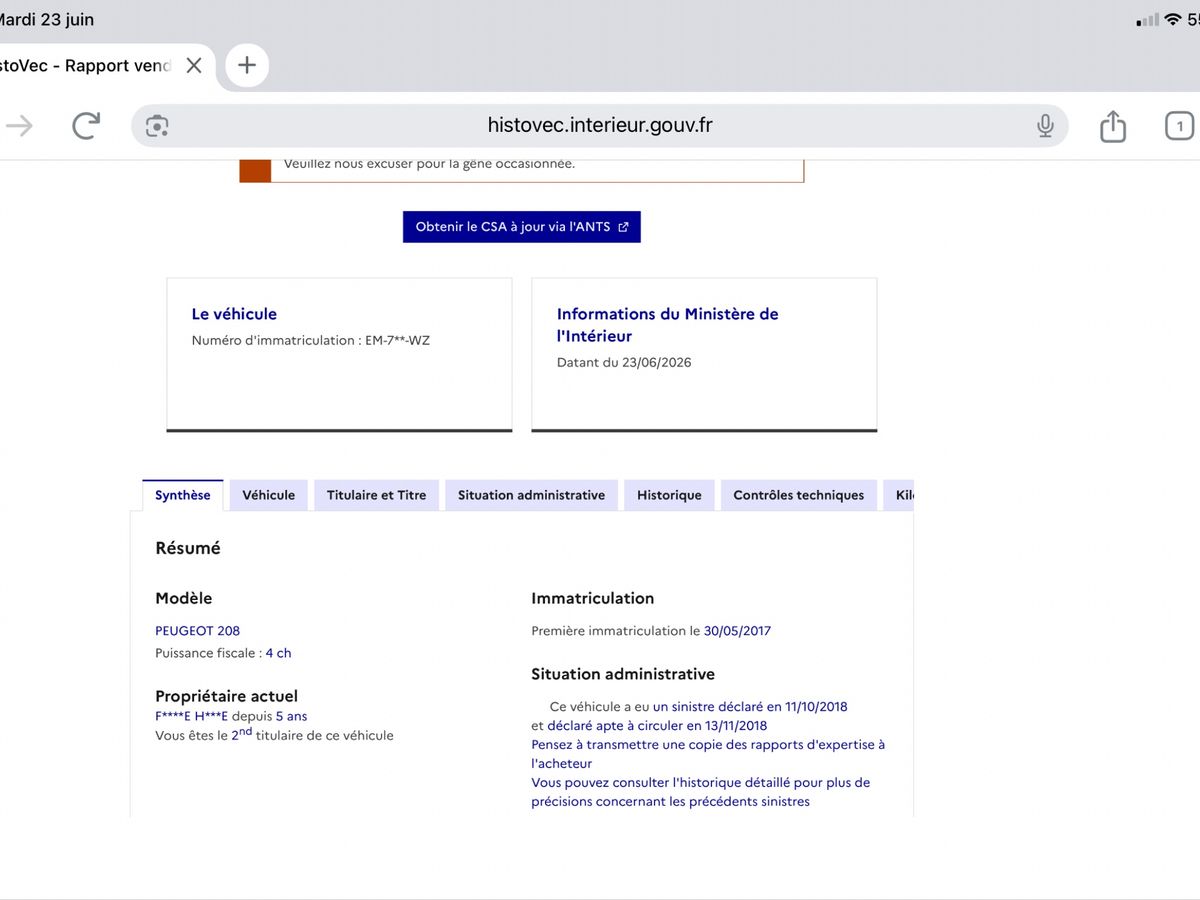Close the HistoVec browser tab
Screen dimensions: 1200x900
[x=194, y=66]
